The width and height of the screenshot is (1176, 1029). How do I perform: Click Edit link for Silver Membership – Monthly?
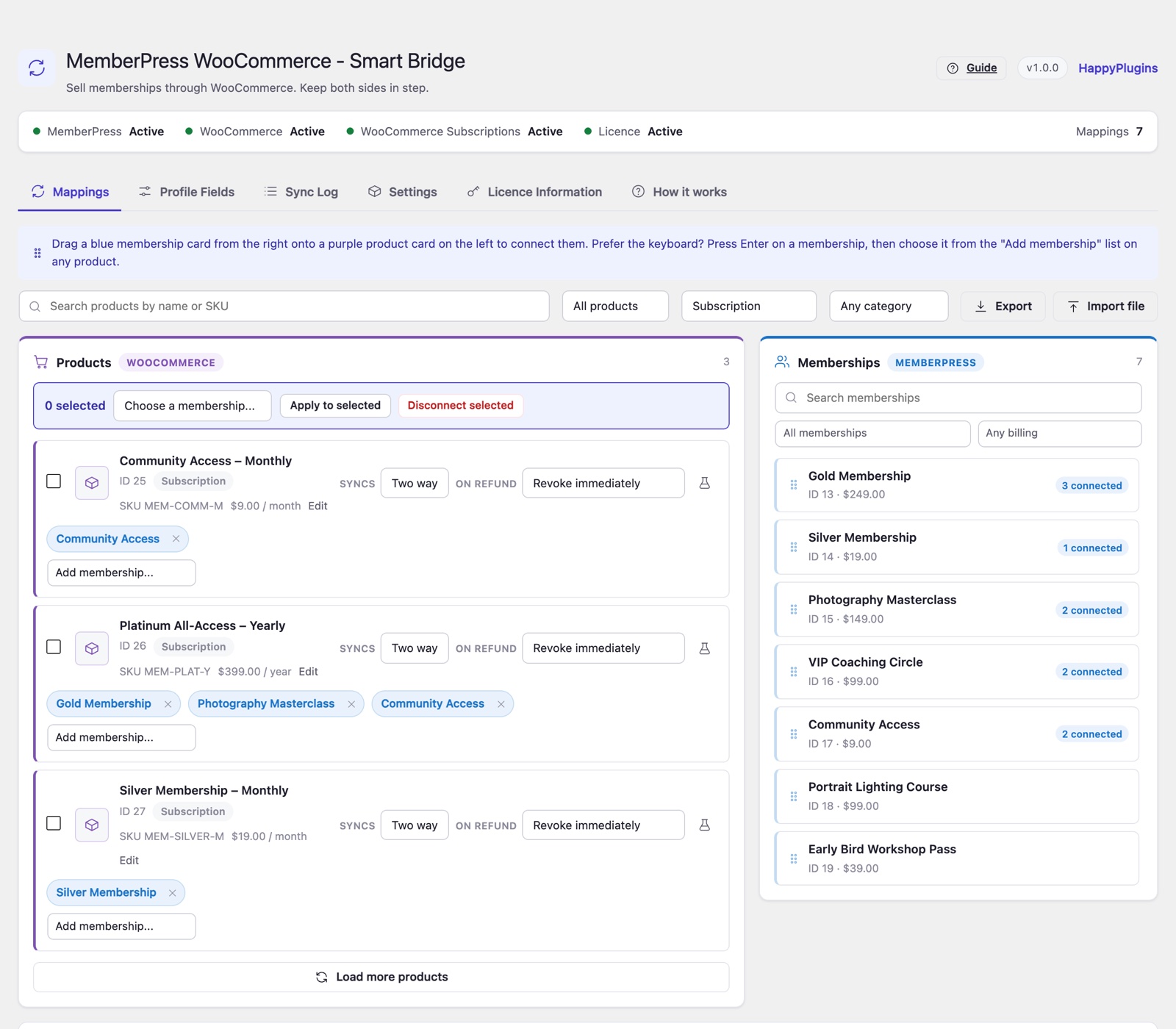point(129,861)
